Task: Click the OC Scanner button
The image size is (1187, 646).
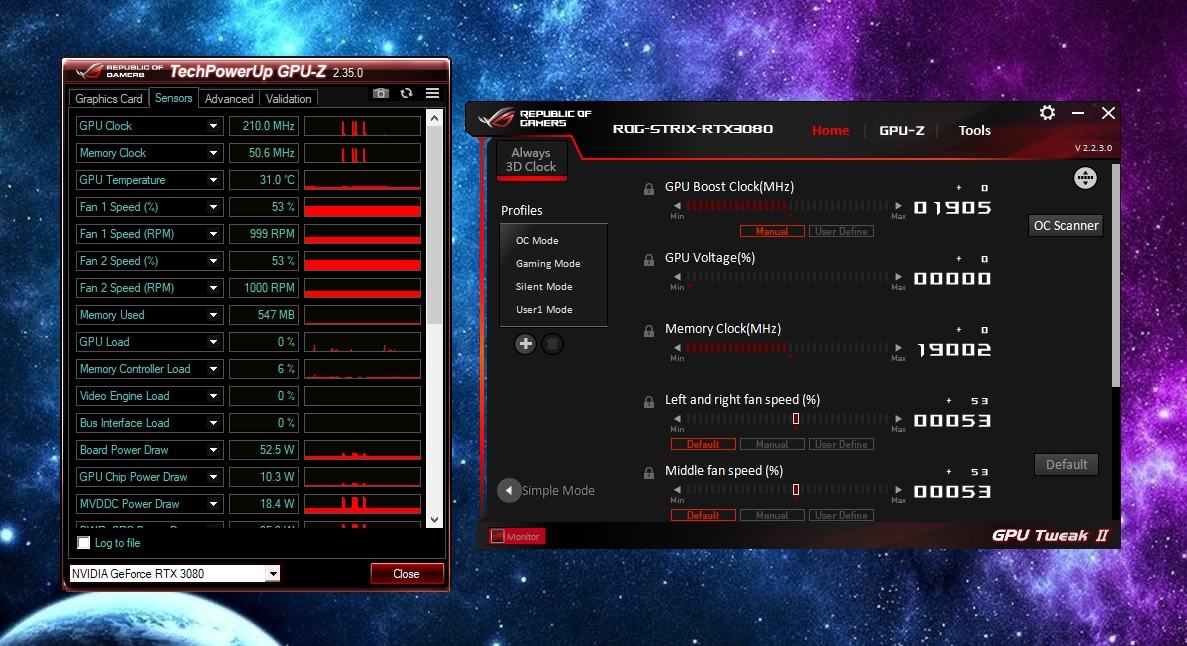Action: [1066, 226]
